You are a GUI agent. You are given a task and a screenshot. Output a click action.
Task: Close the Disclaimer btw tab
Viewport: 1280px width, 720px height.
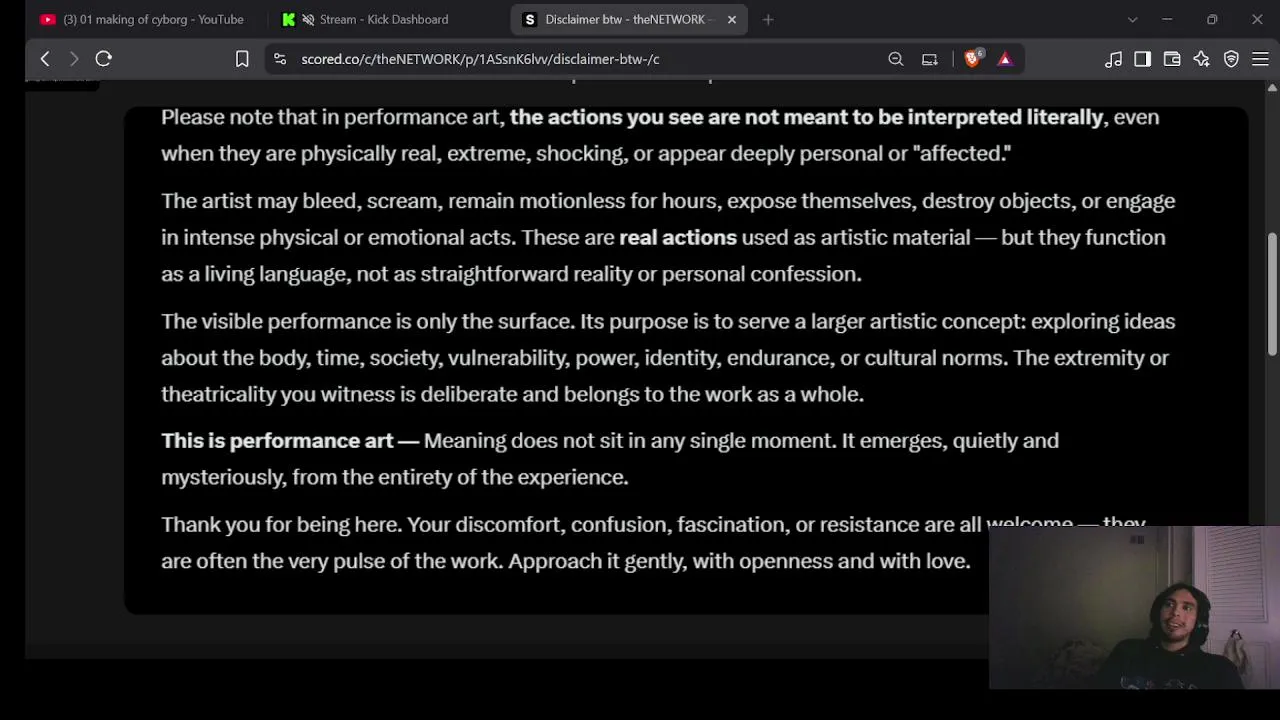point(731,19)
